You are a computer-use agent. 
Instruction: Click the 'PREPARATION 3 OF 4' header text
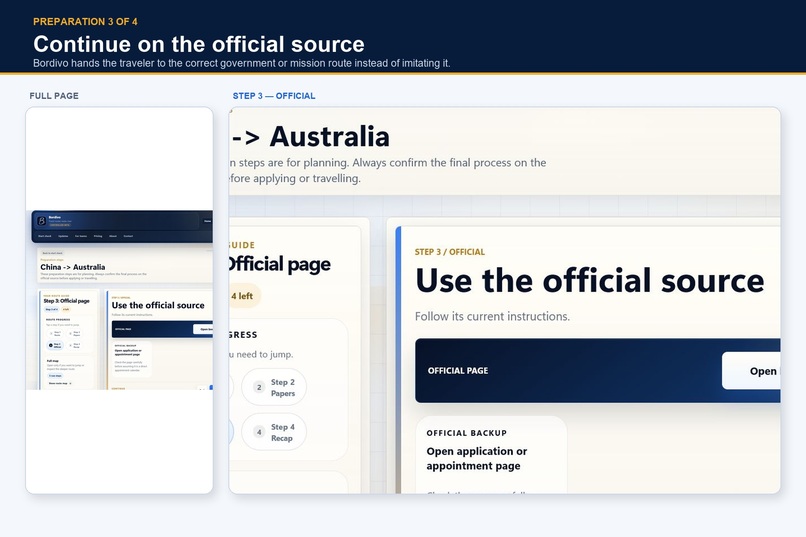pos(85,22)
